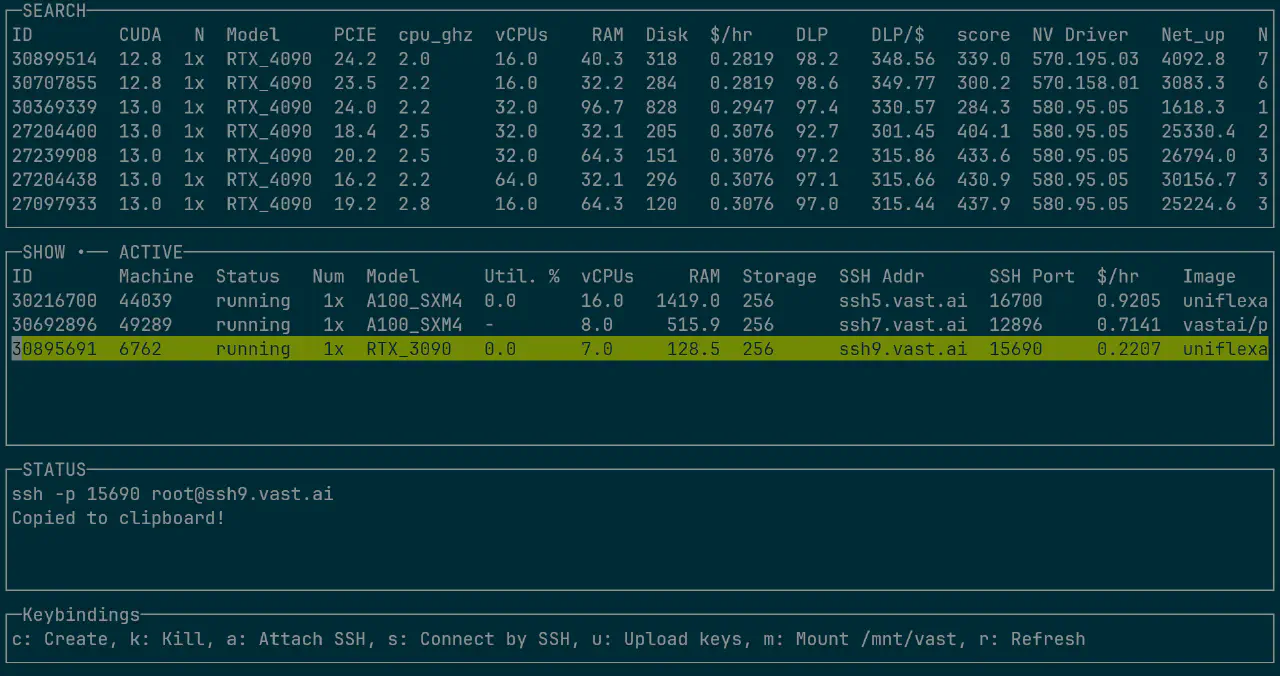This screenshot has height=676, width=1280.
Task: Click the SSH Addr column header
Action: tap(881, 276)
